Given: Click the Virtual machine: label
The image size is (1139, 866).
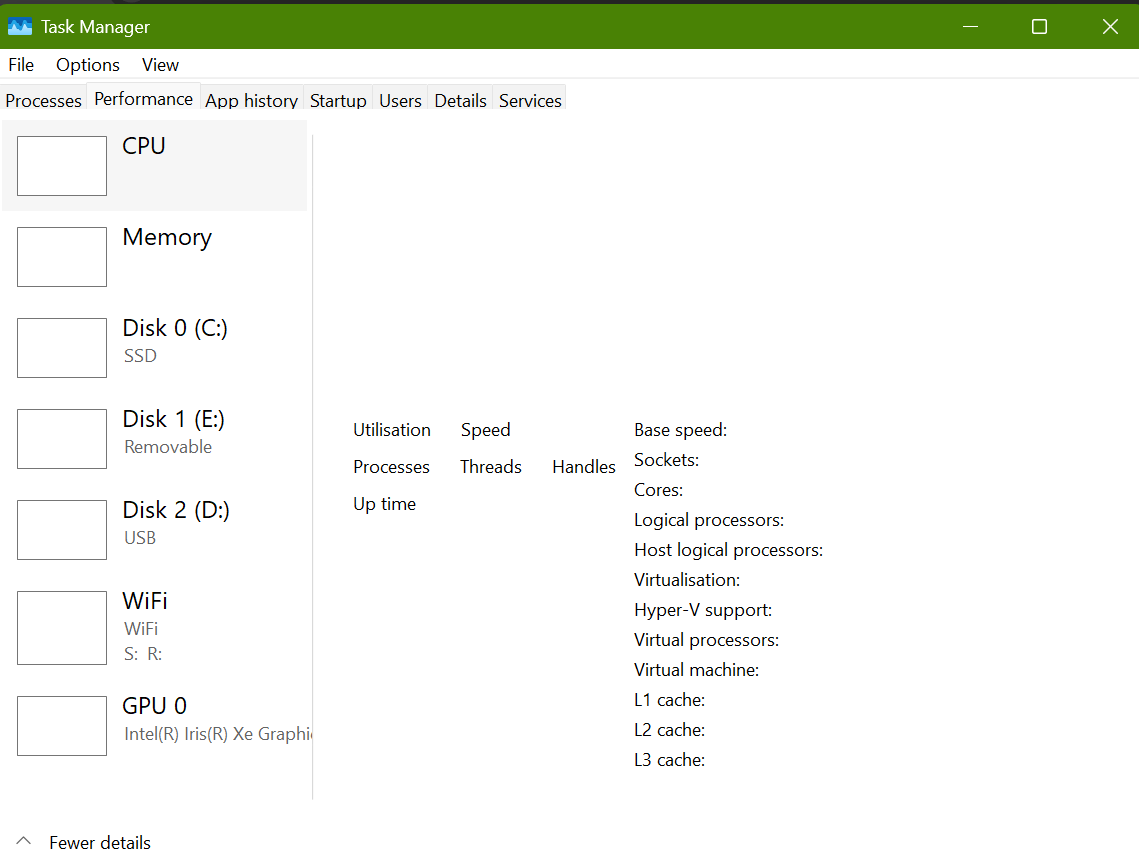Looking at the screenshot, I should [697, 670].
